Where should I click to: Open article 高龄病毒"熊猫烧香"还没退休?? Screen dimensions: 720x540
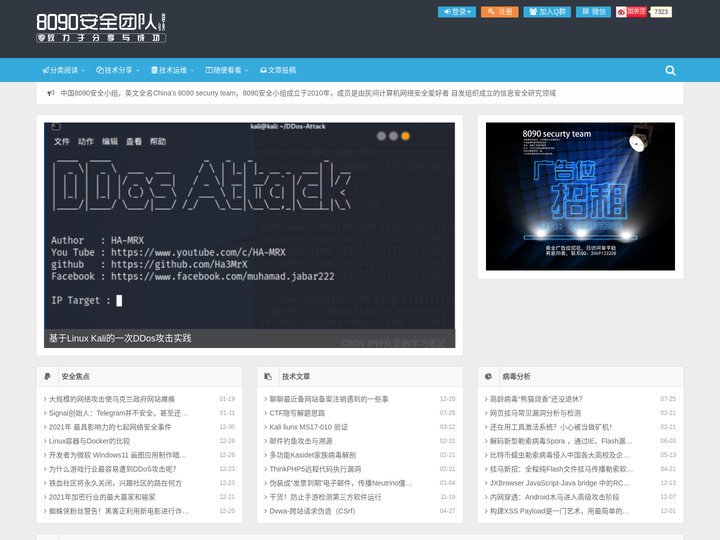[x=536, y=399]
